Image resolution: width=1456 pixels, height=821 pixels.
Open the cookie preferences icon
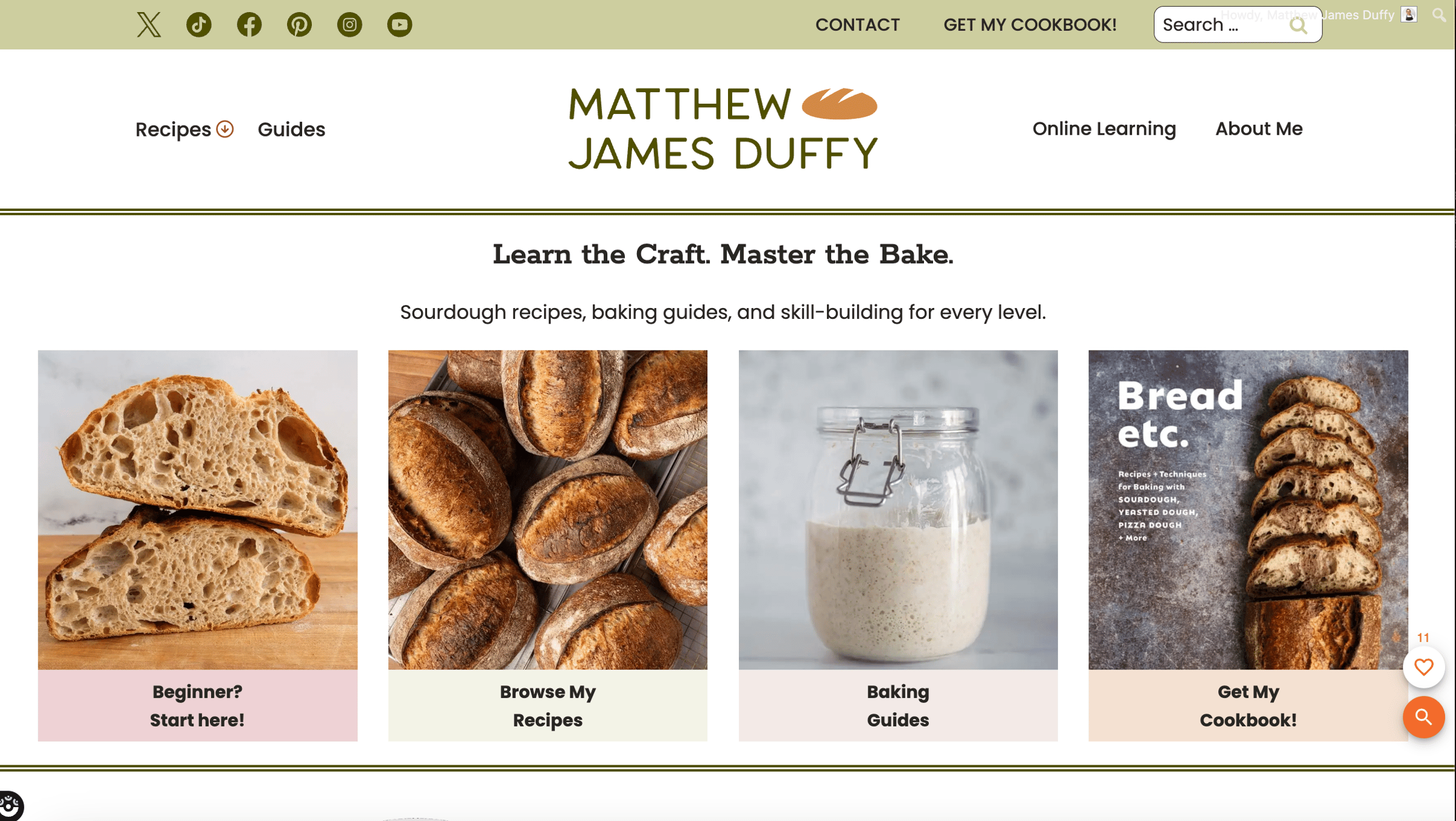tap(10, 807)
